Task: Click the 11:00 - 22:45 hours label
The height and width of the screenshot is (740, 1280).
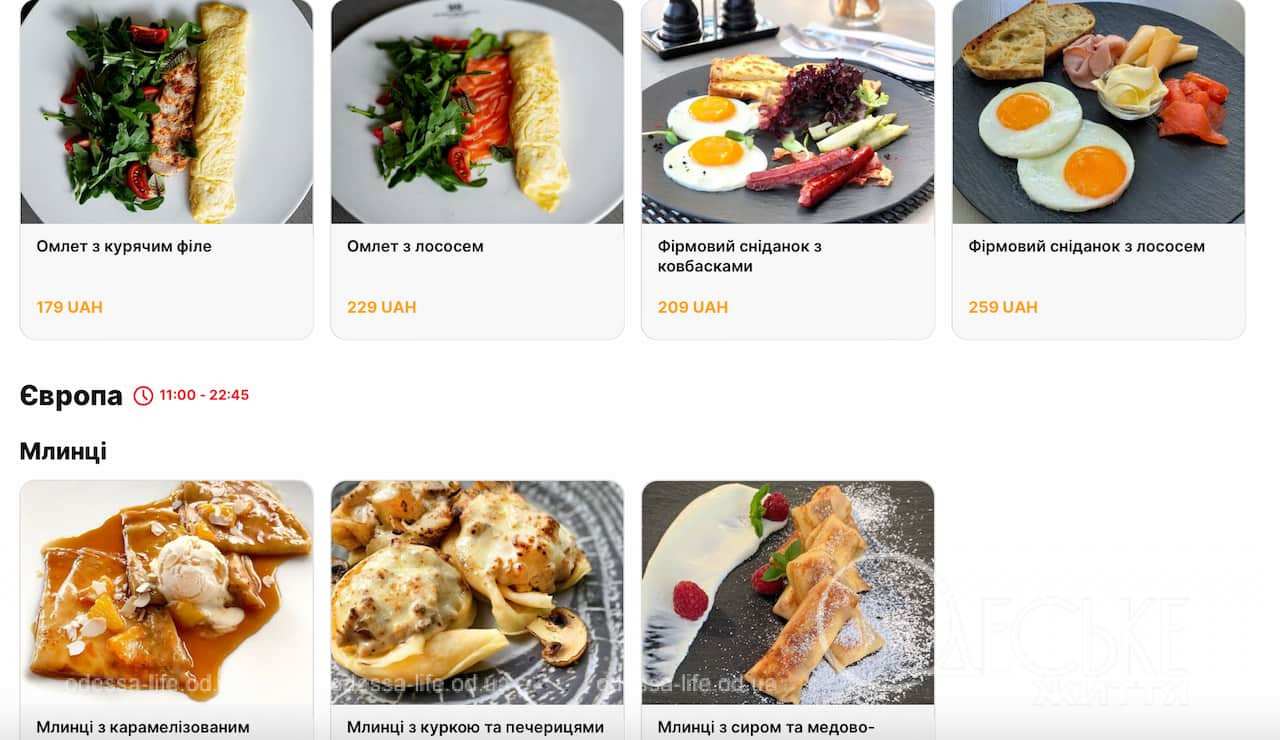Action: pos(204,395)
